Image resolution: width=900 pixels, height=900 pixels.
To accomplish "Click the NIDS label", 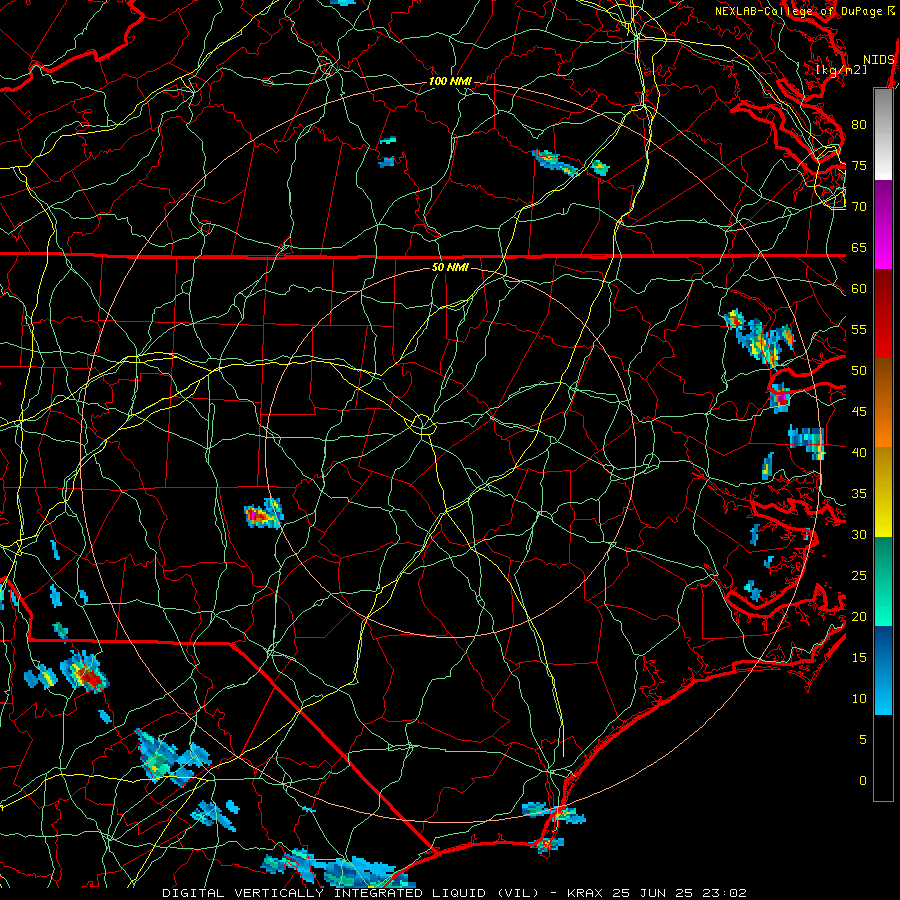I will [x=878, y=60].
